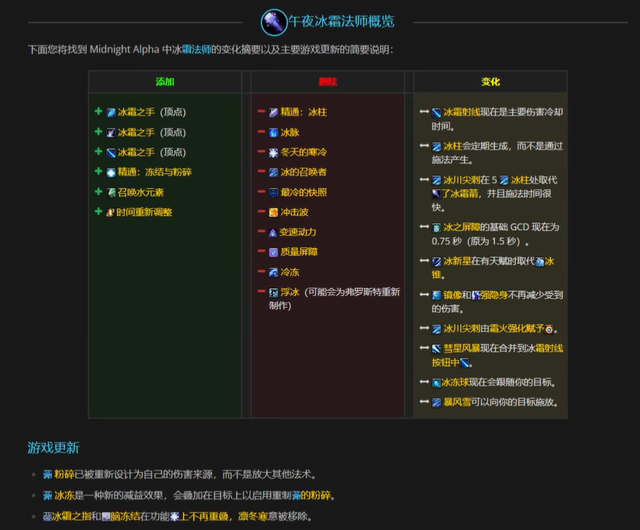The height and width of the screenshot is (530, 640).
Task: Click the 浮冰 spell icon
Action: pyautogui.click(x=273, y=292)
